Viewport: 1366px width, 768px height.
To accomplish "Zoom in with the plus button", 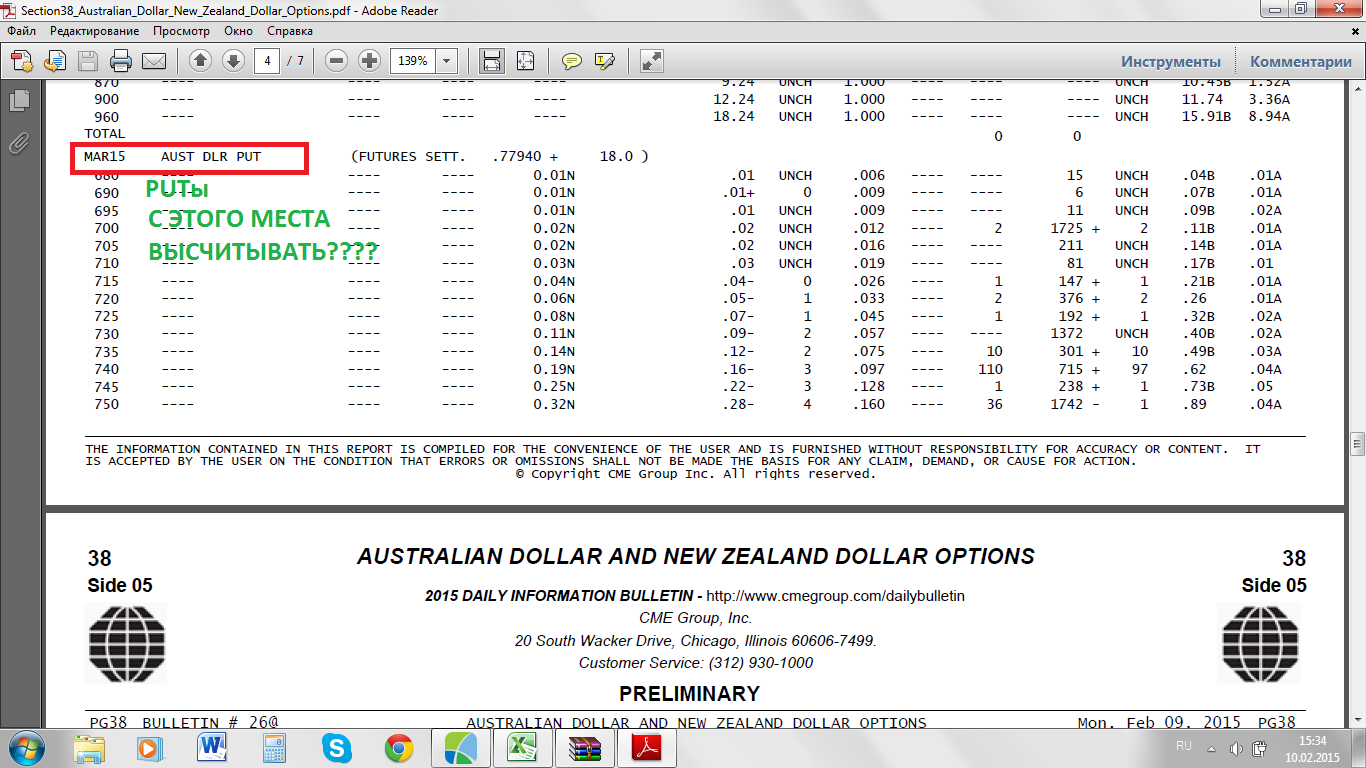I will (369, 61).
